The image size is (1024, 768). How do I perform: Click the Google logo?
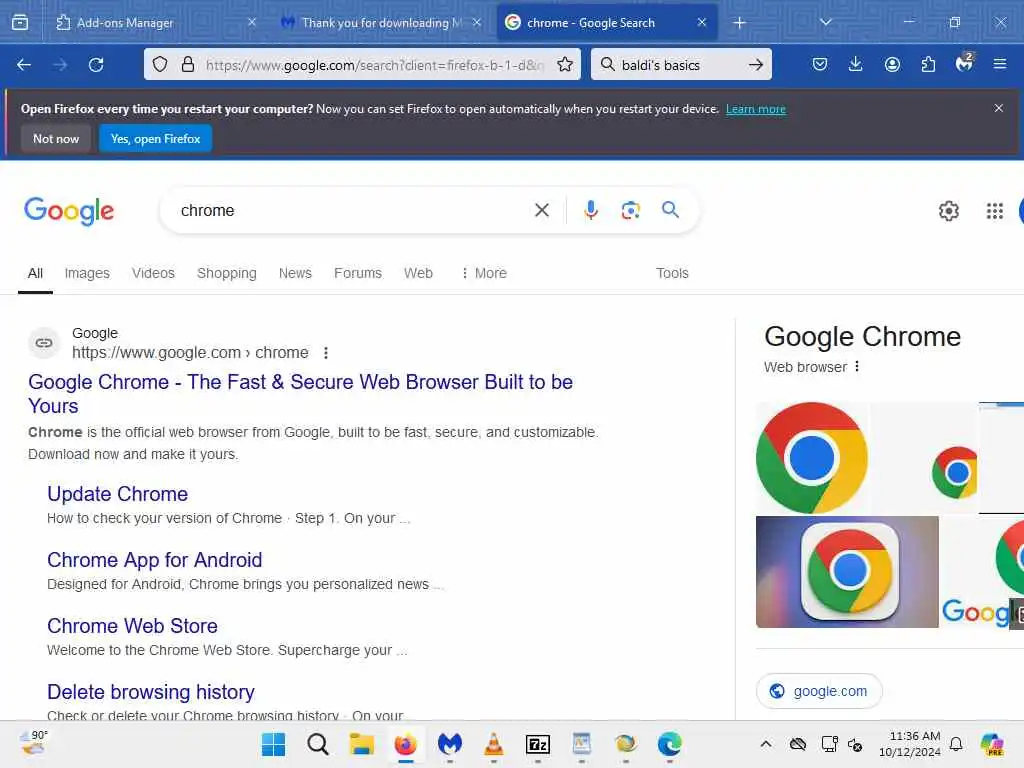coord(69,211)
